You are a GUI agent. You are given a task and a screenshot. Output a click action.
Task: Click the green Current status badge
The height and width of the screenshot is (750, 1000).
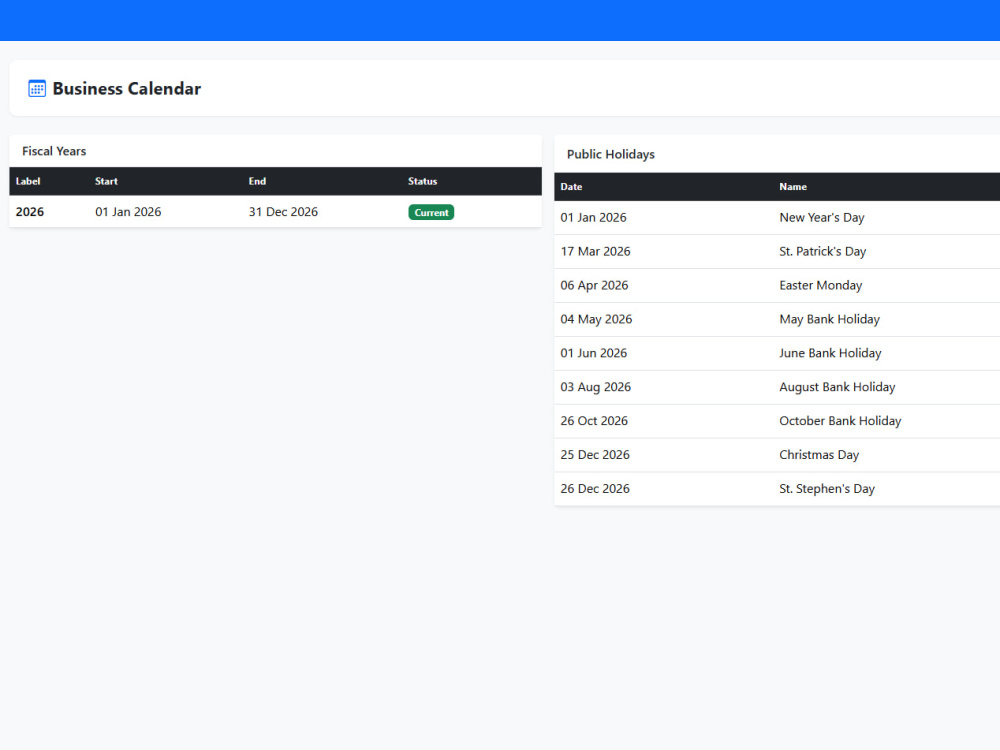coord(431,212)
